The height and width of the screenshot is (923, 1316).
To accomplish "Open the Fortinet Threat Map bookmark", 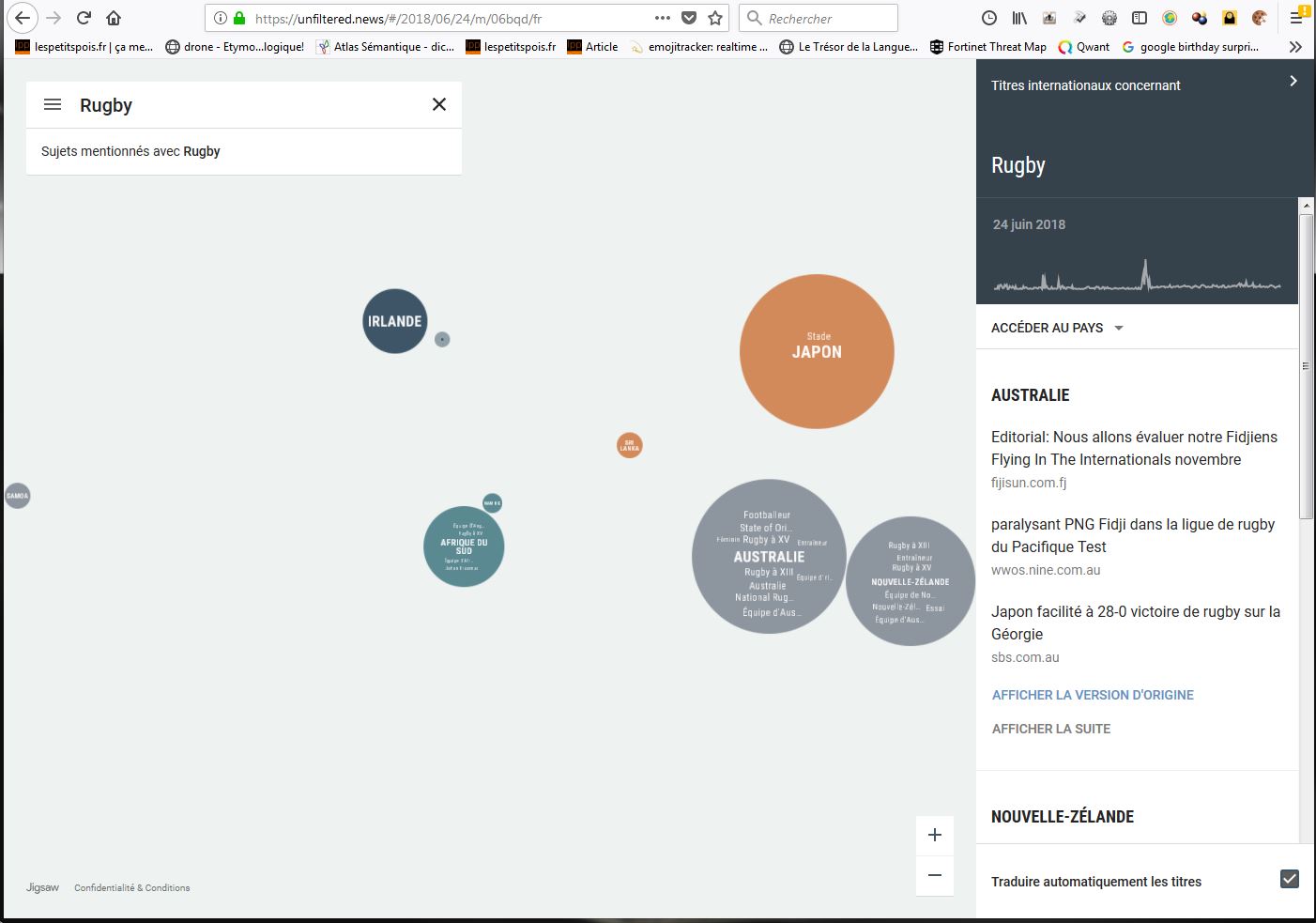I will tap(987, 47).
